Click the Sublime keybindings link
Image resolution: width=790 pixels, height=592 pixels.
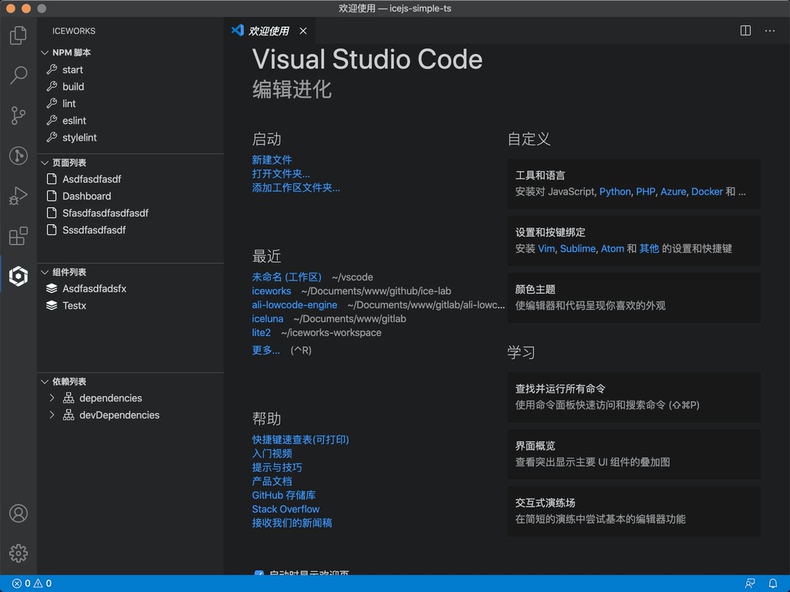pyautogui.click(x=577, y=248)
